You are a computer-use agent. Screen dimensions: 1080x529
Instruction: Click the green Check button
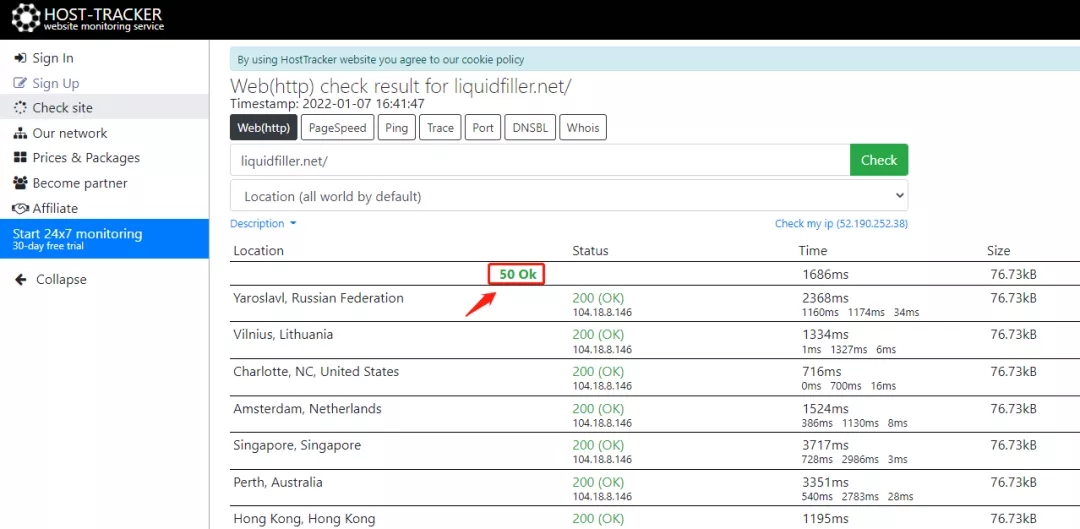(x=879, y=160)
